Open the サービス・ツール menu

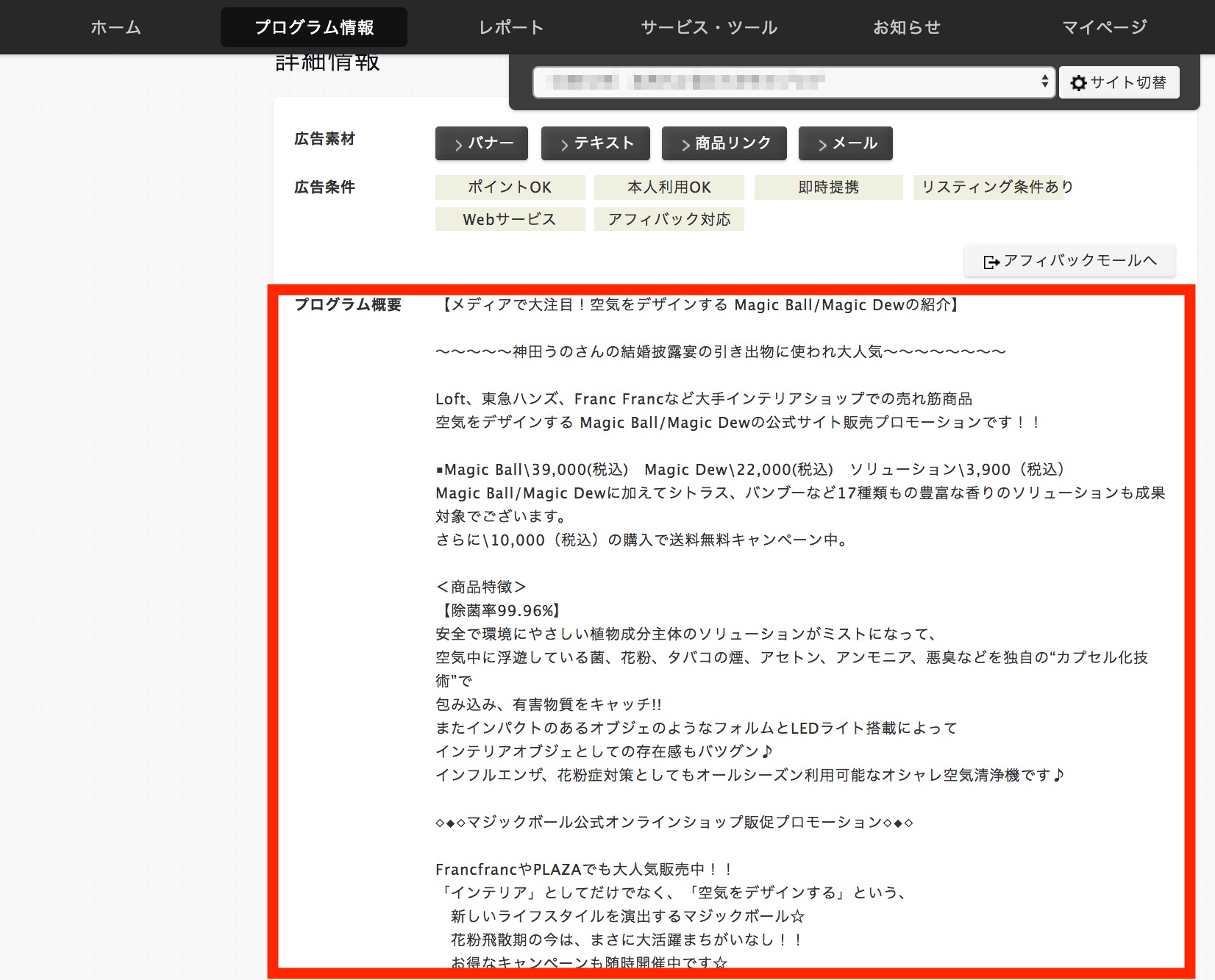[709, 27]
